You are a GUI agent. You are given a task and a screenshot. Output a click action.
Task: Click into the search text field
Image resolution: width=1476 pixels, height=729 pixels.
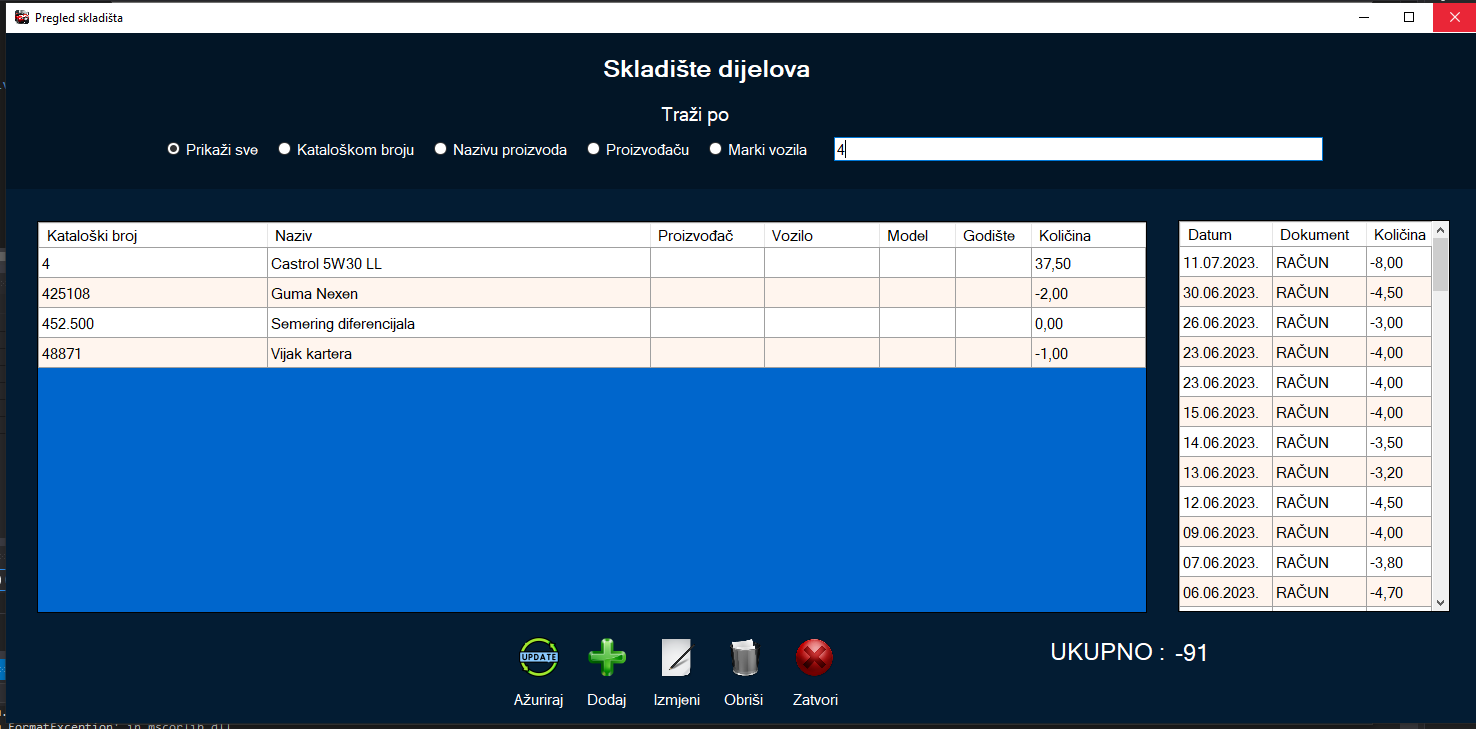(x=1078, y=149)
